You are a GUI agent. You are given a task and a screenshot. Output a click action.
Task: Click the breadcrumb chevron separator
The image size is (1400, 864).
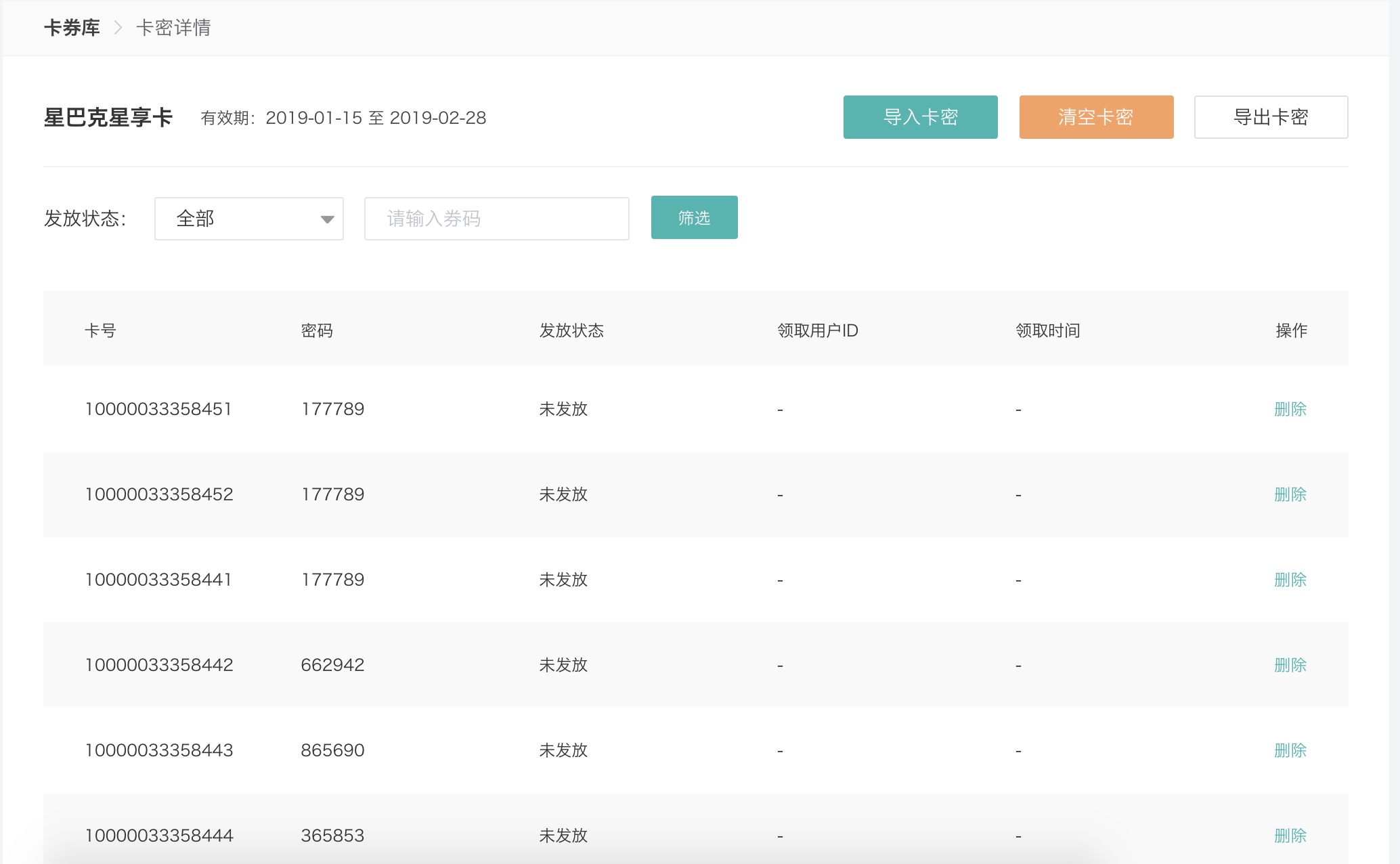(x=118, y=28)
